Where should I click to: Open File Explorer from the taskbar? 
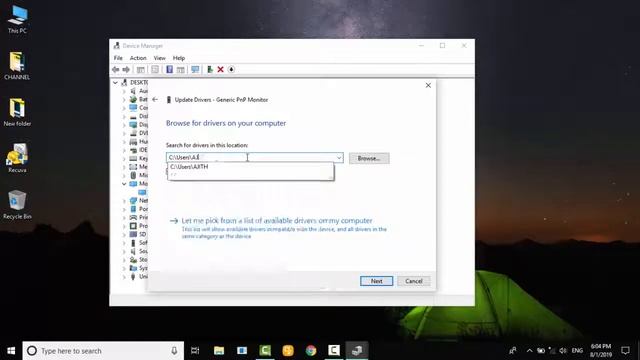219,351
